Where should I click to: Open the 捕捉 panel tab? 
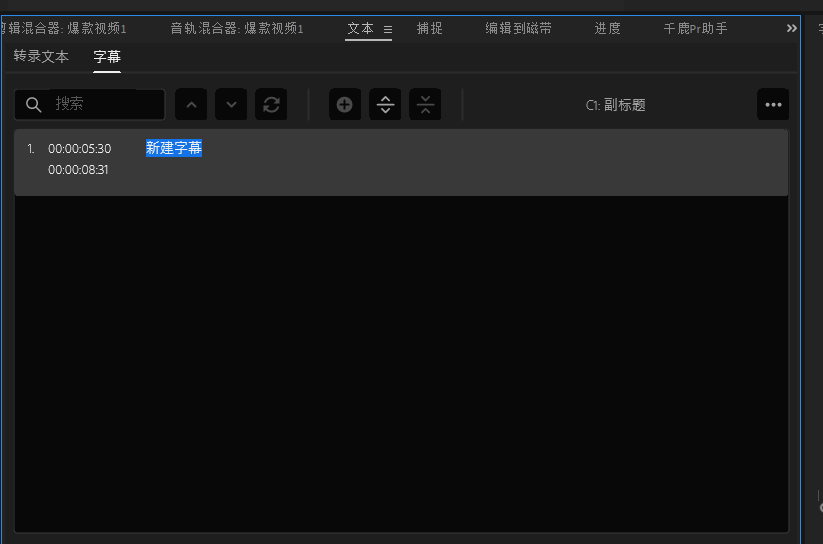click(x=430, y=29)
